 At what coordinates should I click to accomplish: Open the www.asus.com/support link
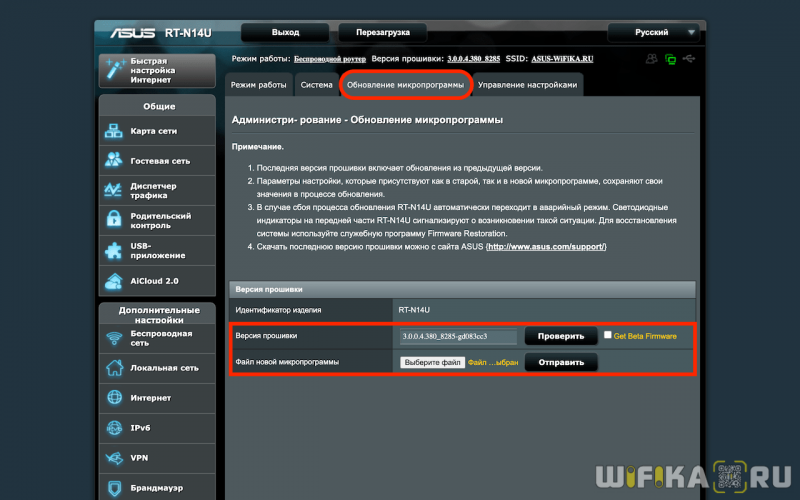click(546, 246)
